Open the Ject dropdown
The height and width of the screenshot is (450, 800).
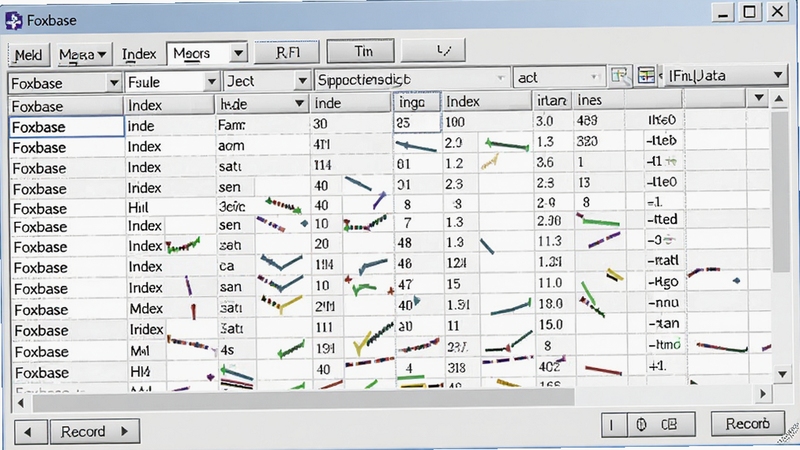click(x=302, y=81)
